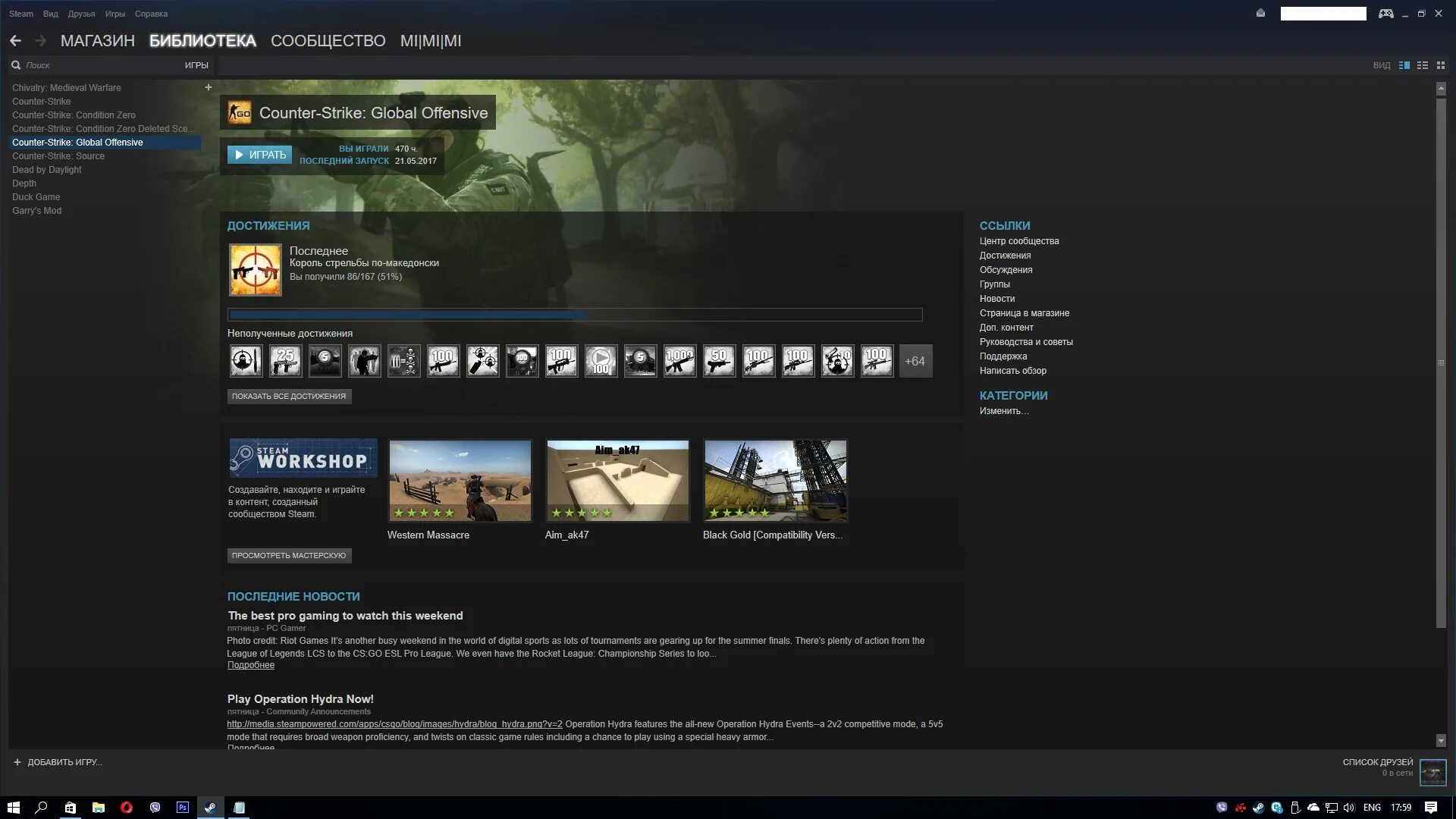
Task: Open the Игры menu
Action: pos(115,14)
